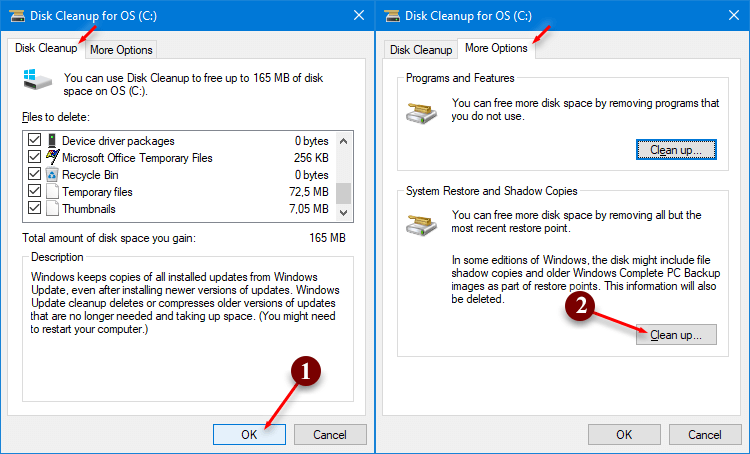
Task: Click OK in the left Disk Cleanup window
Action: [x=249, y=434]
